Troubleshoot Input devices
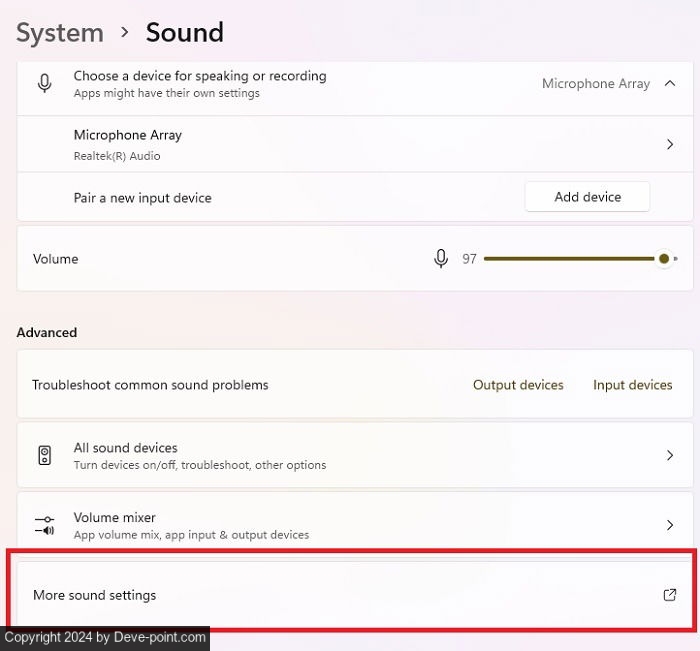 click(632, 385)
